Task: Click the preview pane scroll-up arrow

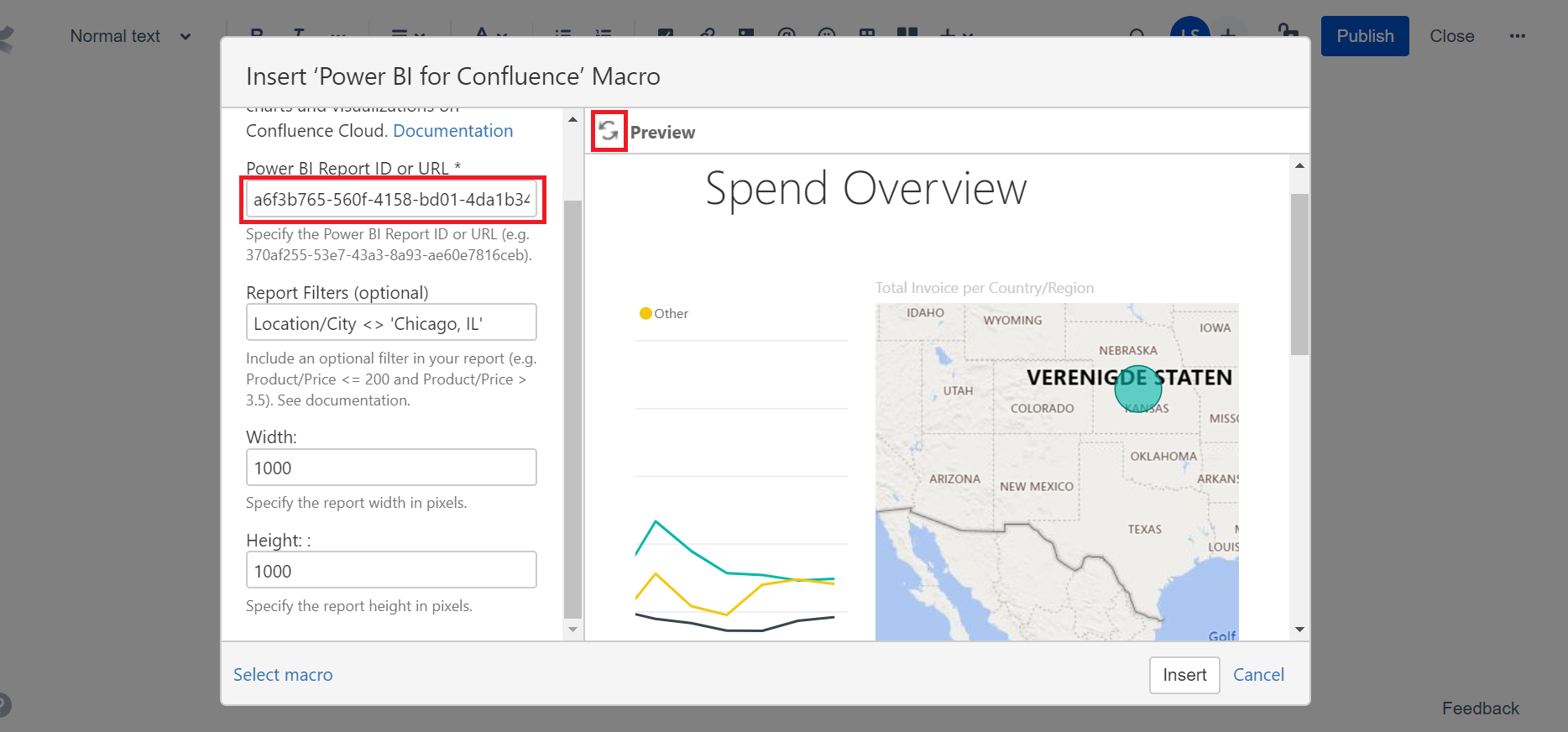Action: click(1299, 165)
